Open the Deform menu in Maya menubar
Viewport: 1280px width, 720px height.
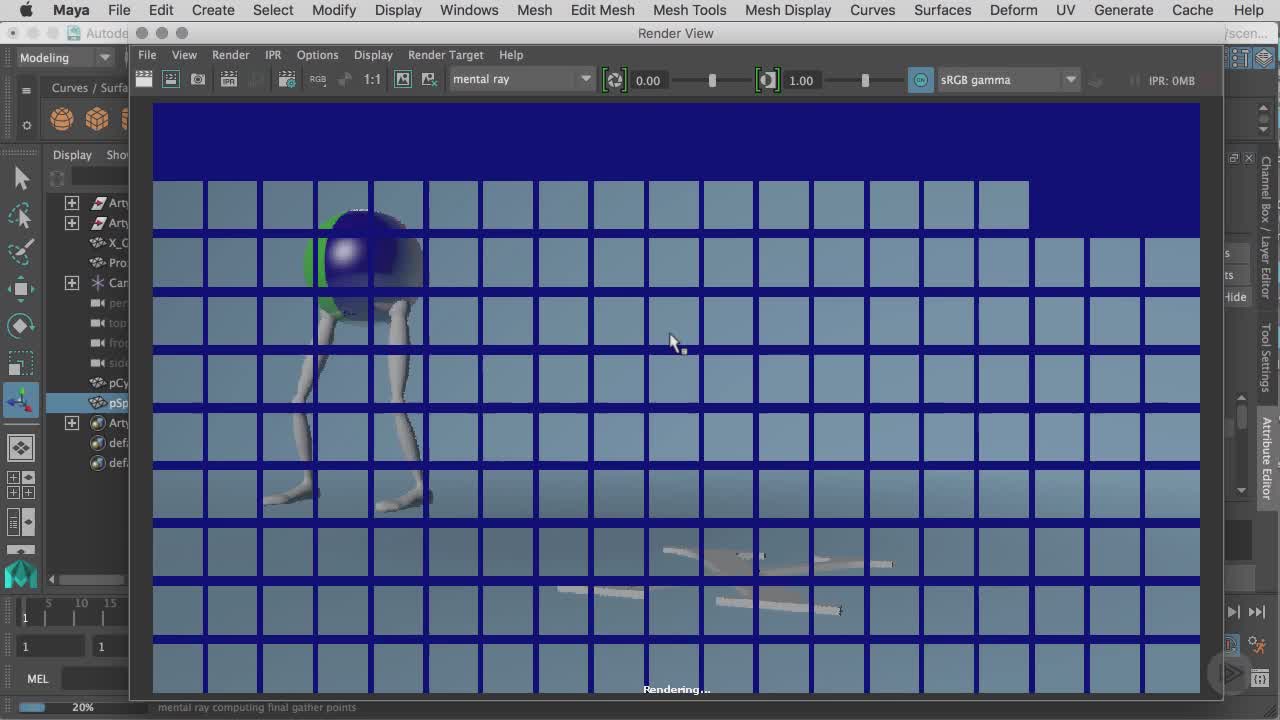pos(1013,10)
